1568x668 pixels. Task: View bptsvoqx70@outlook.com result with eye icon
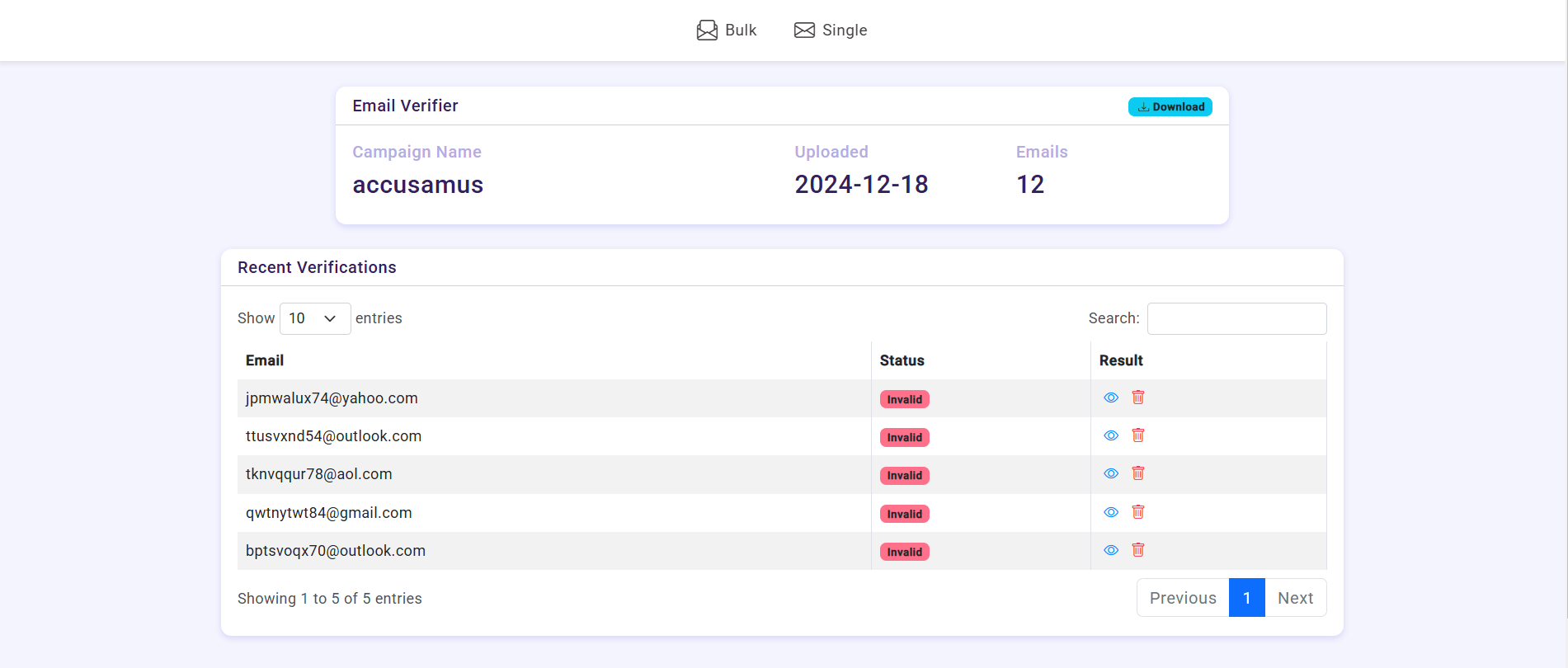coord(1111,550)
